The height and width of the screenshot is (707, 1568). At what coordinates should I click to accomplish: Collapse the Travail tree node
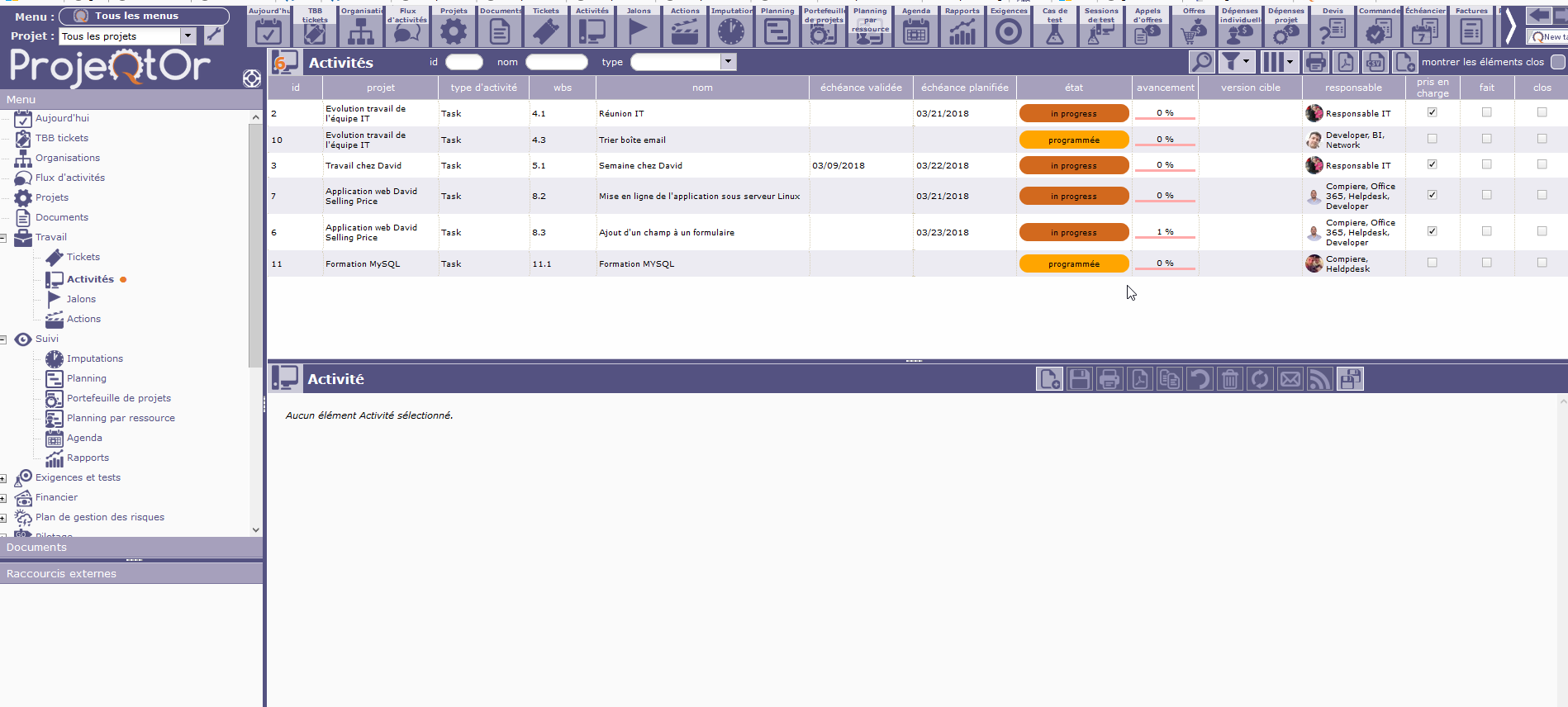click(x=3, y=238)
